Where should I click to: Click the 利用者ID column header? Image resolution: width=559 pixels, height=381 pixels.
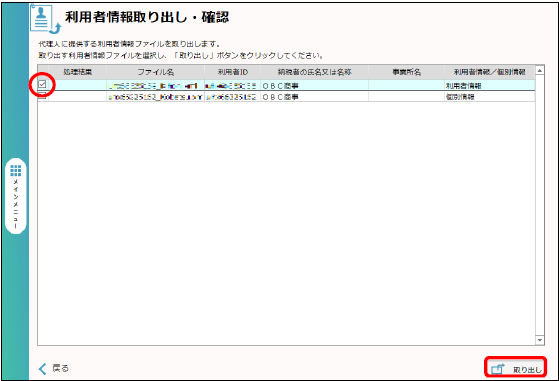point(232,72)
